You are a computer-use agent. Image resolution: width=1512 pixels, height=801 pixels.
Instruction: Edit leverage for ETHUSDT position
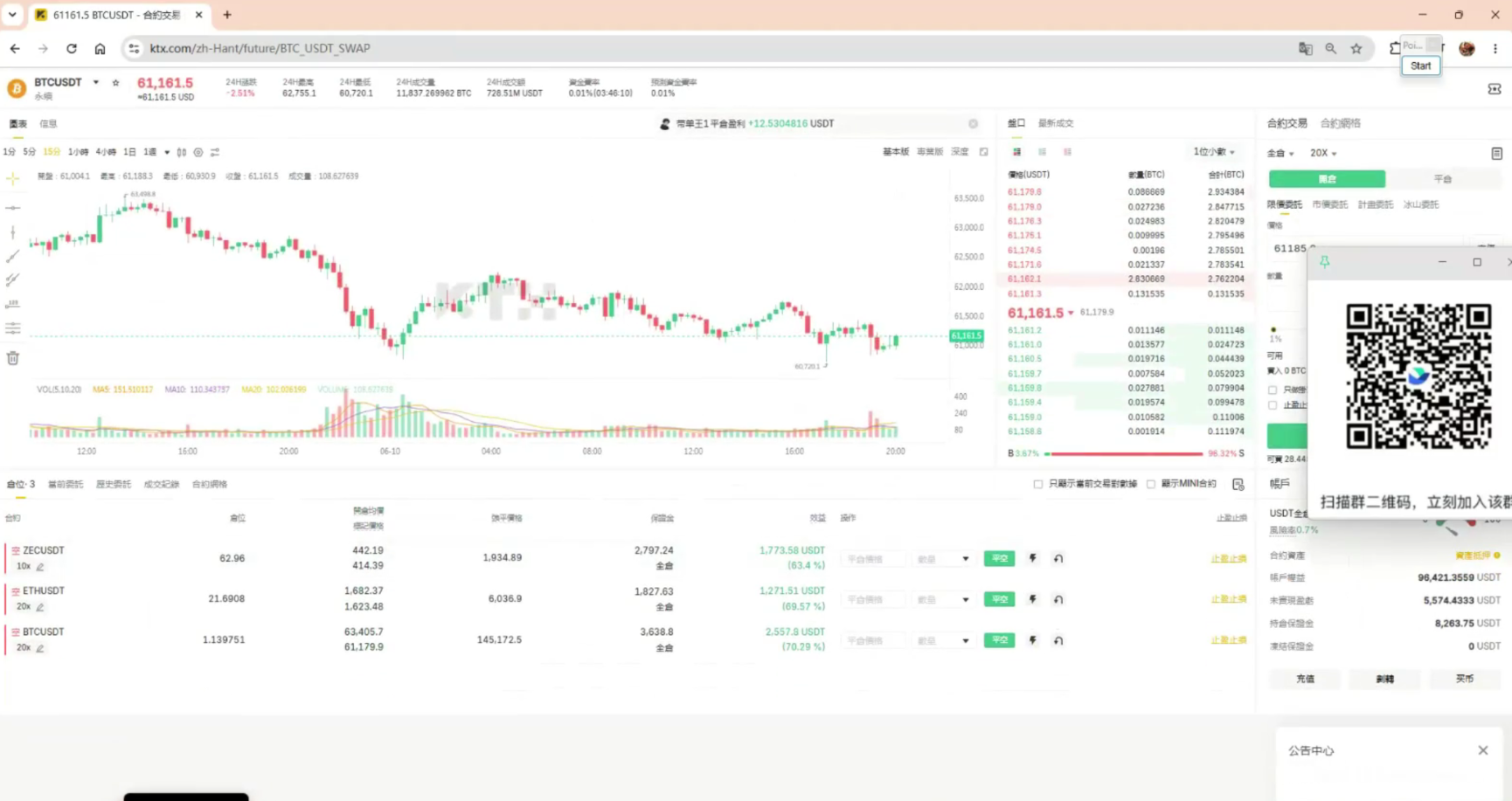pos(40,607)
